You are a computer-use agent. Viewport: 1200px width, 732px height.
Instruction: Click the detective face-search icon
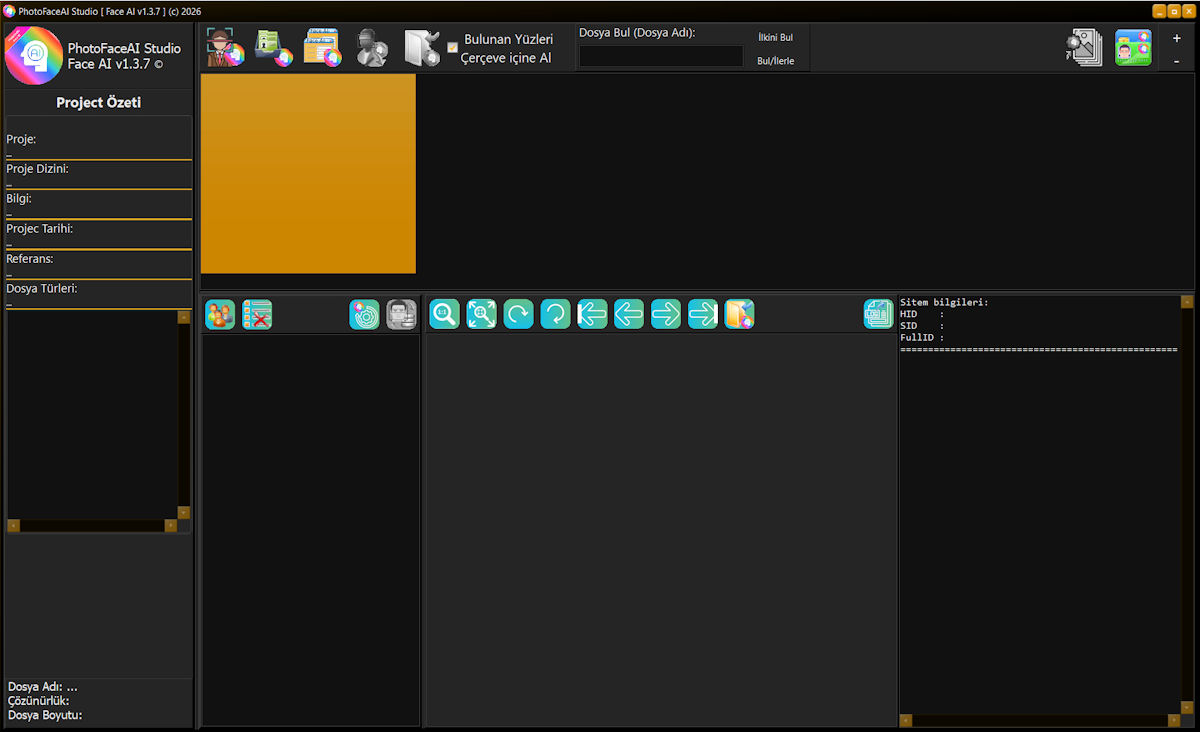tap(225, 47)
